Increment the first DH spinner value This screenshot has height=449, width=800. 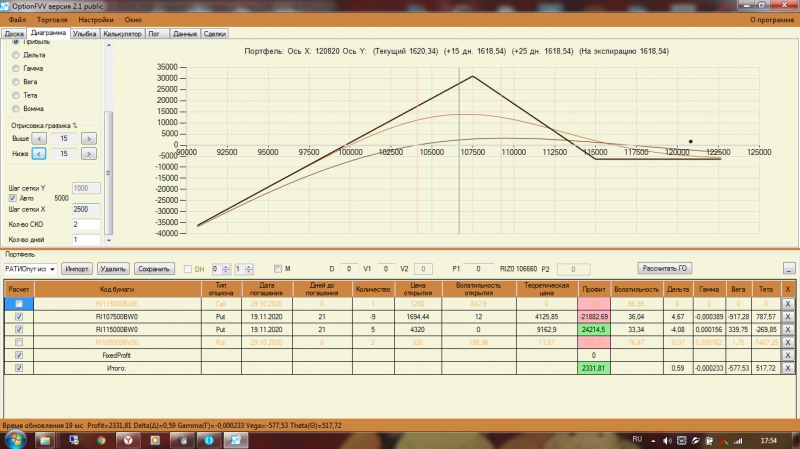(226, 266)
